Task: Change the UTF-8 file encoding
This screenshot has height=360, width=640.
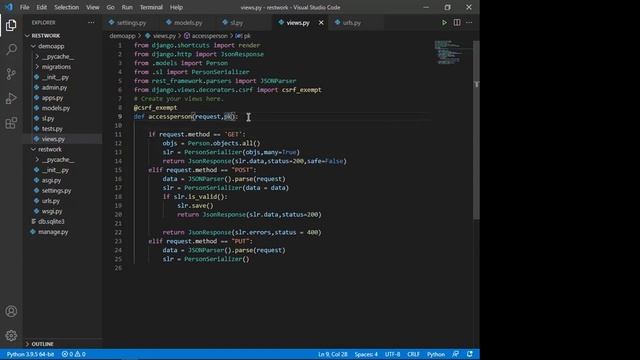Action: (392, 354)
